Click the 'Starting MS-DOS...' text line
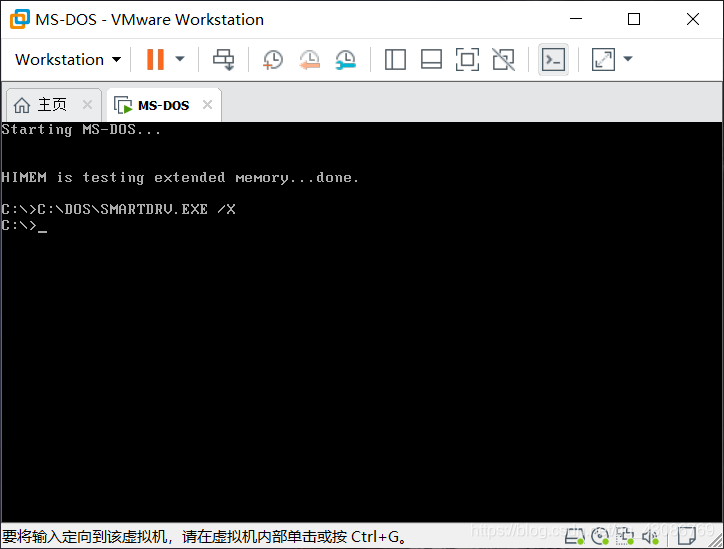Viewport: 724px width, 549px height. click(81, 130)
